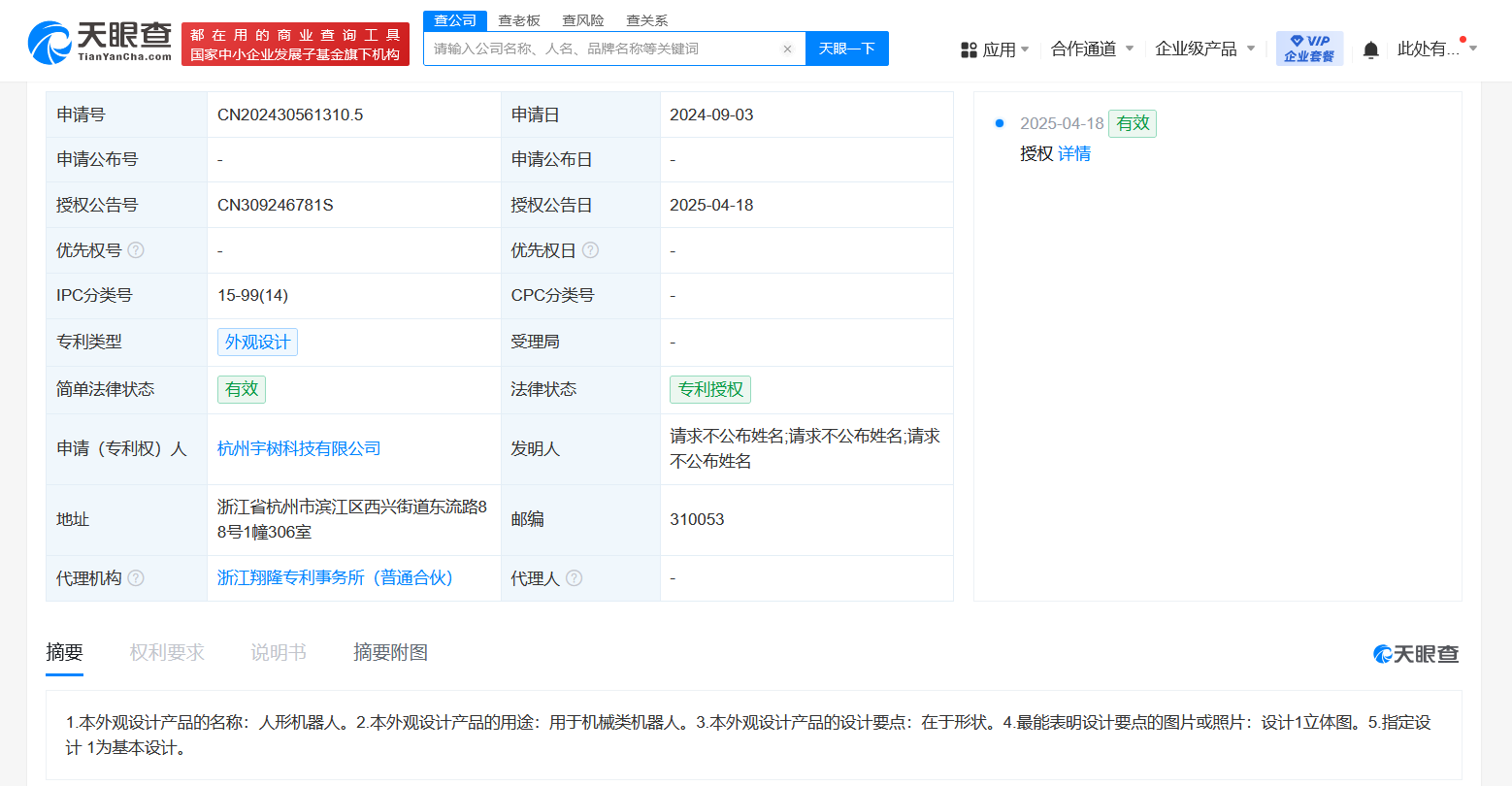The width and height of the screenshot is (1512, 786).
Task: Open the VIP enterprise package badge
Action: [x=1309, y=49]
